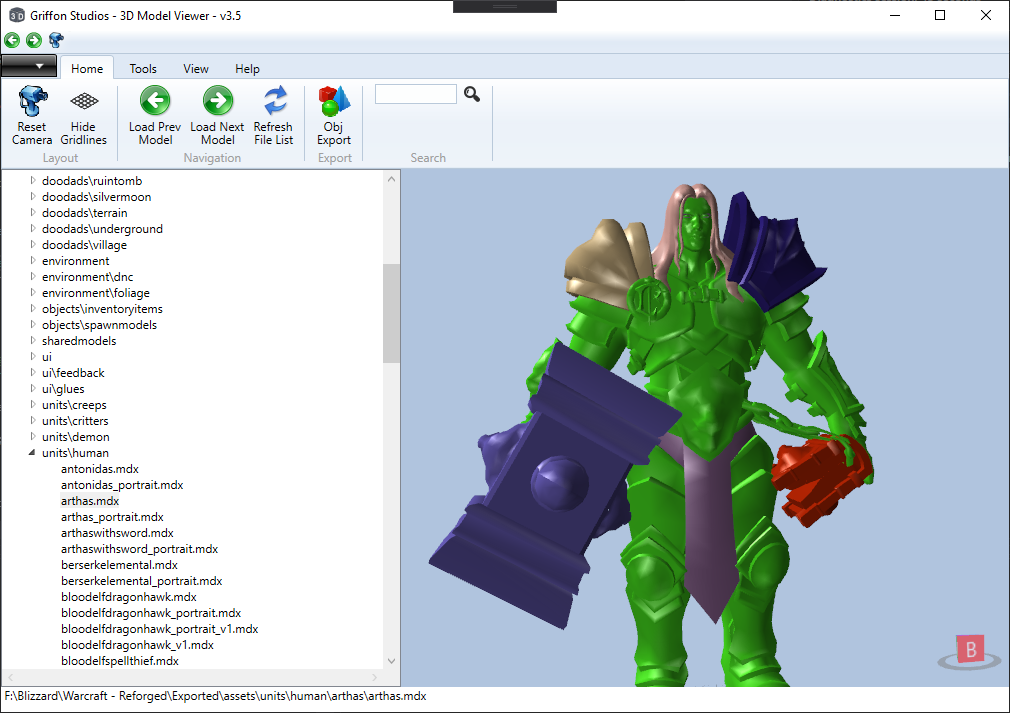Select environment\foliage tree entry

(96, 293)
